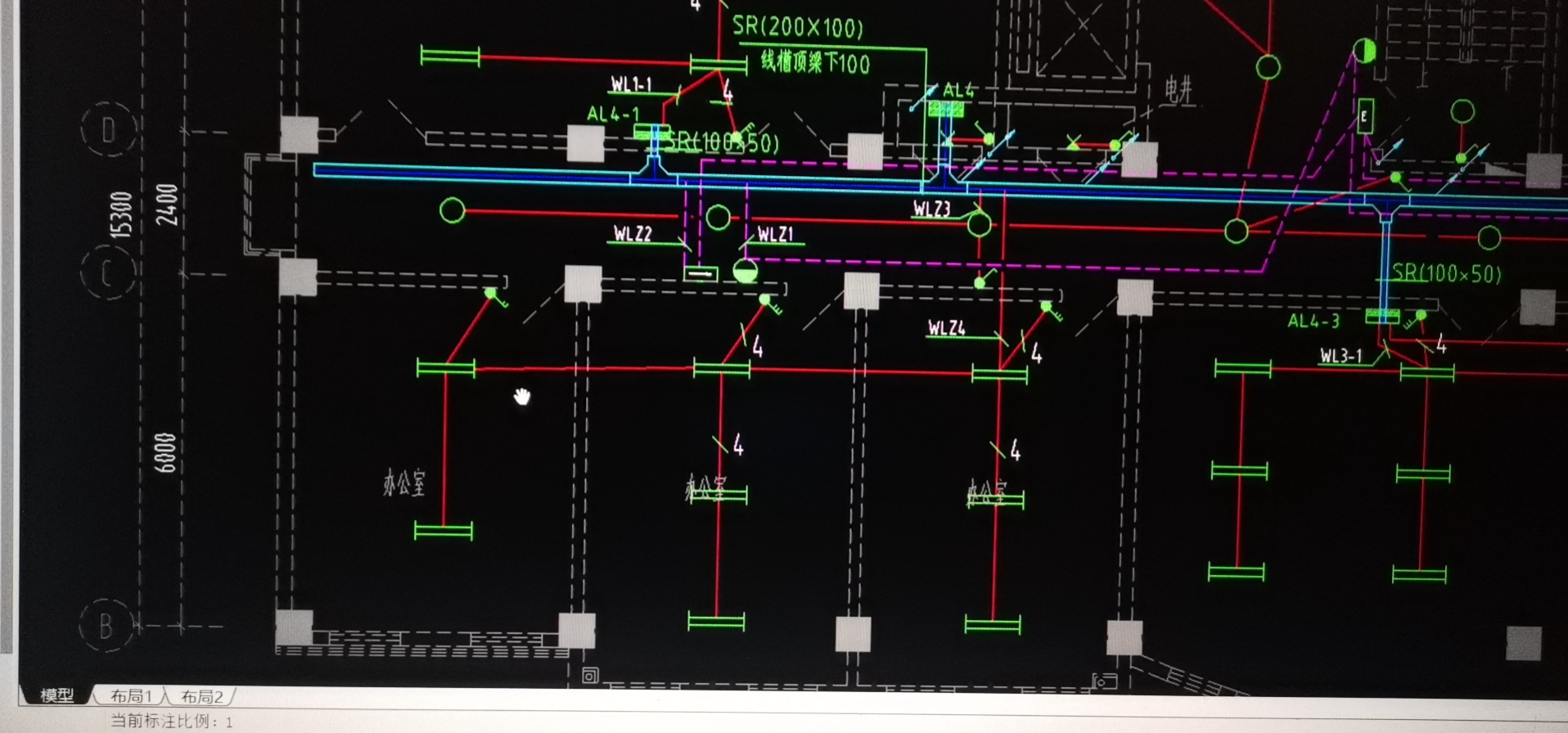1568x733 pixels.
Task: Select the SR(200X100) cable tray label
Action: [798, 27]
